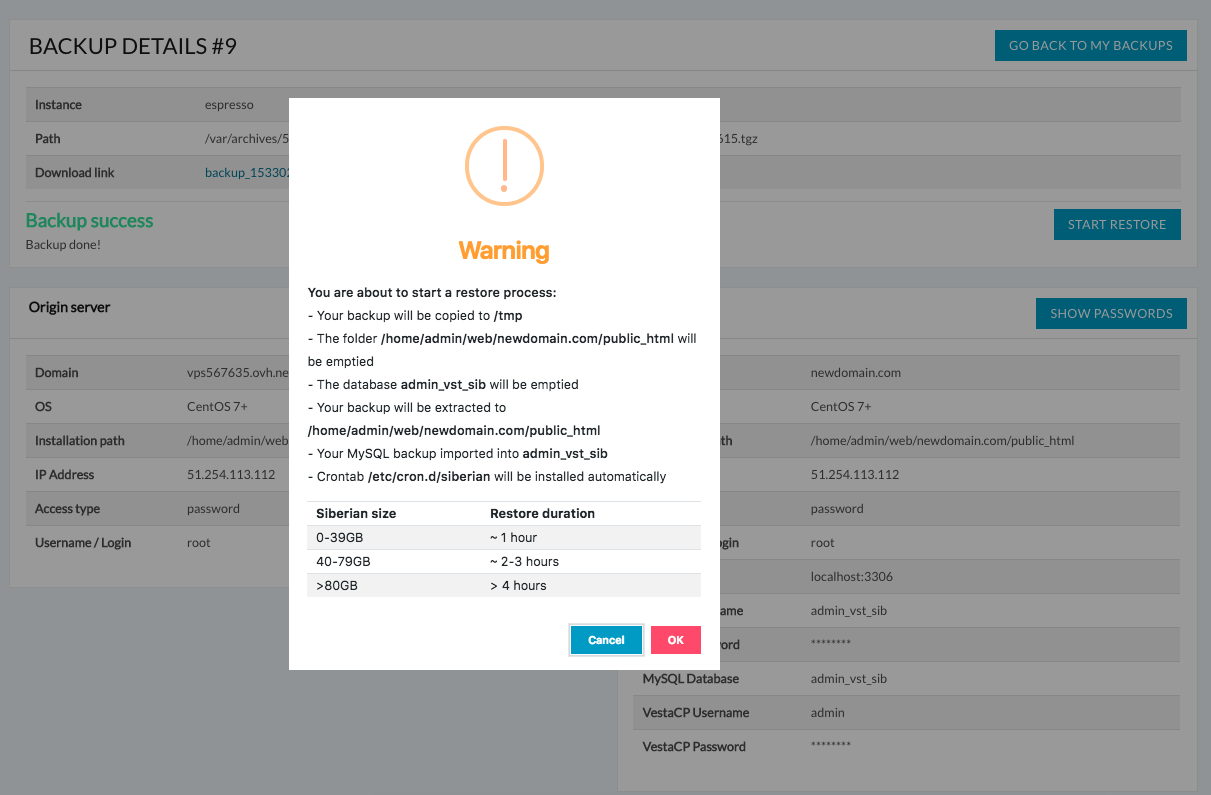The image size is (1211, 795).
Task: Click the Origin server section heading
Action: [x=70, y=307]
